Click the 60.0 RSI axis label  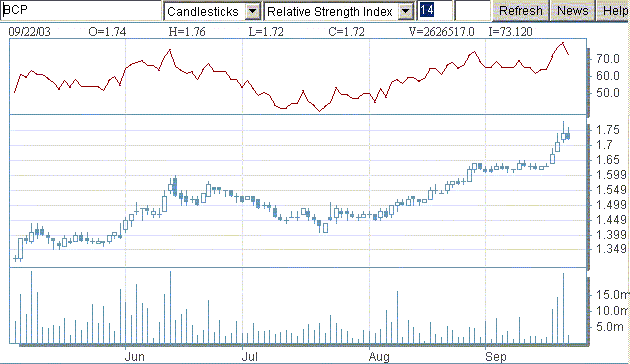[608, 76]
